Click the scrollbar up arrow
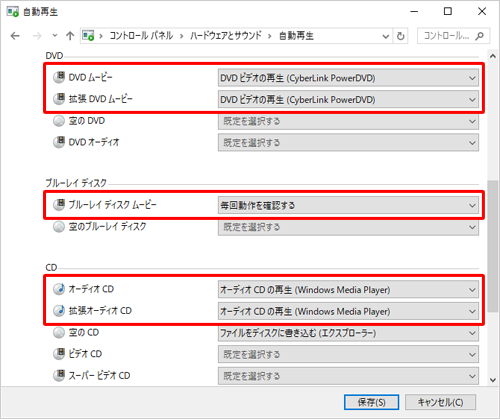Viewport: 500px width, 419px height. pyautogui.click(x=493, y=56)
